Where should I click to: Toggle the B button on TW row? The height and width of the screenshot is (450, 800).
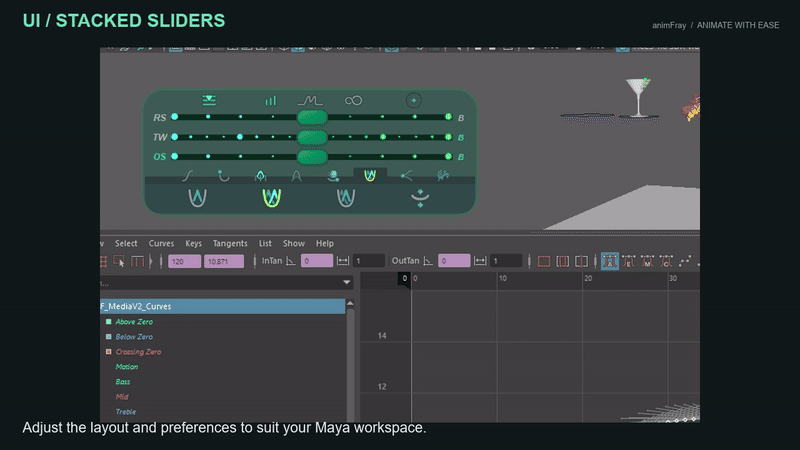(x=461, y=137)
